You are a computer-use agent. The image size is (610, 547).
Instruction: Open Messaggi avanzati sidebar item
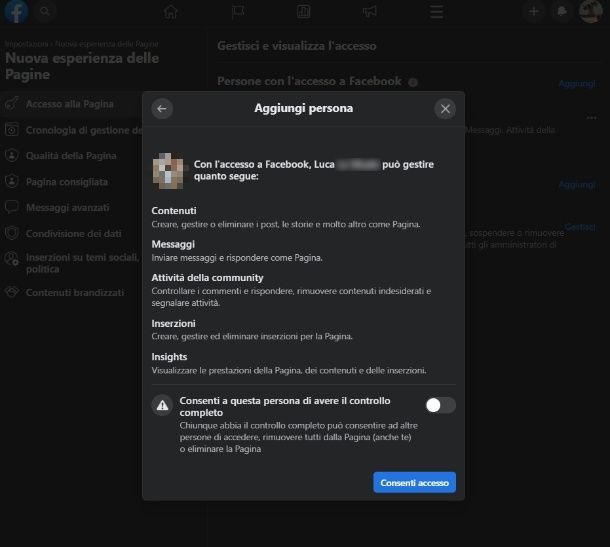point(72,207)
